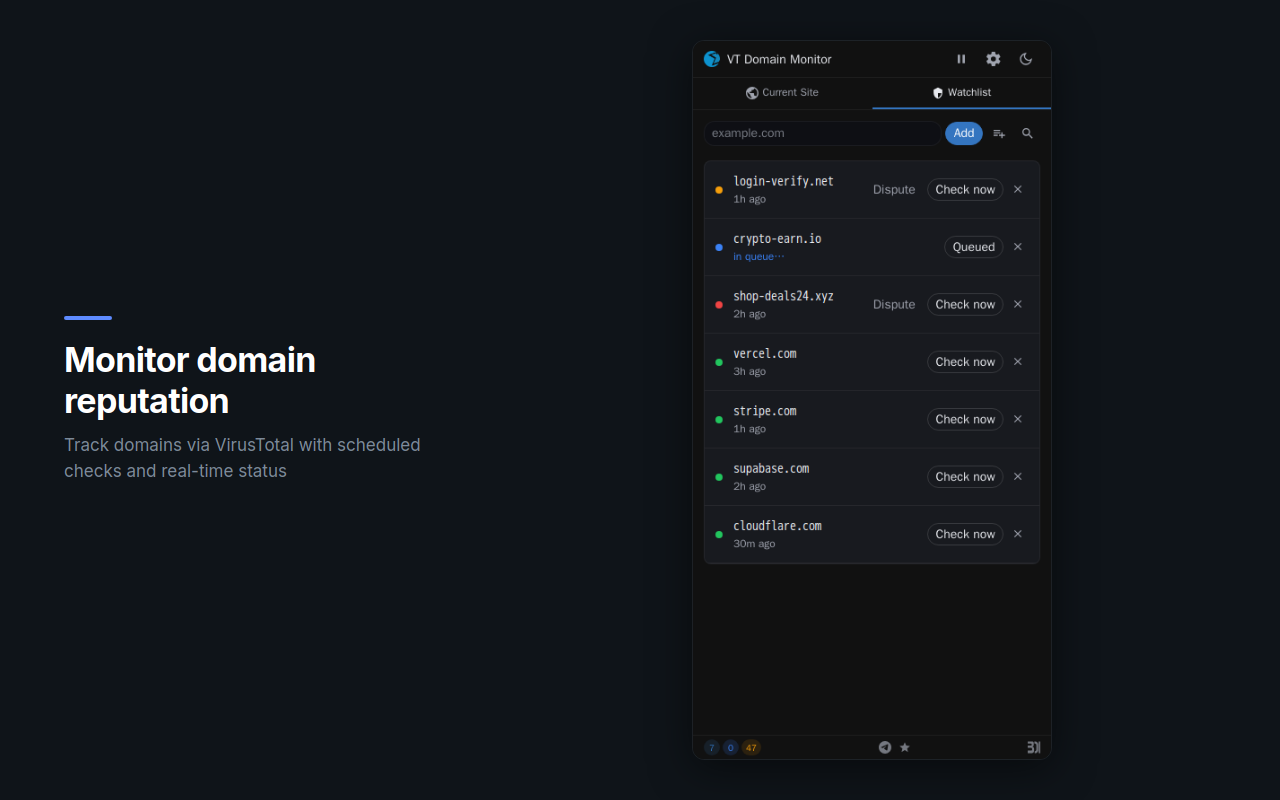The image size is (1280, 800).
Task: Click the green status dot for stripe.com
Action: point(718,419)
